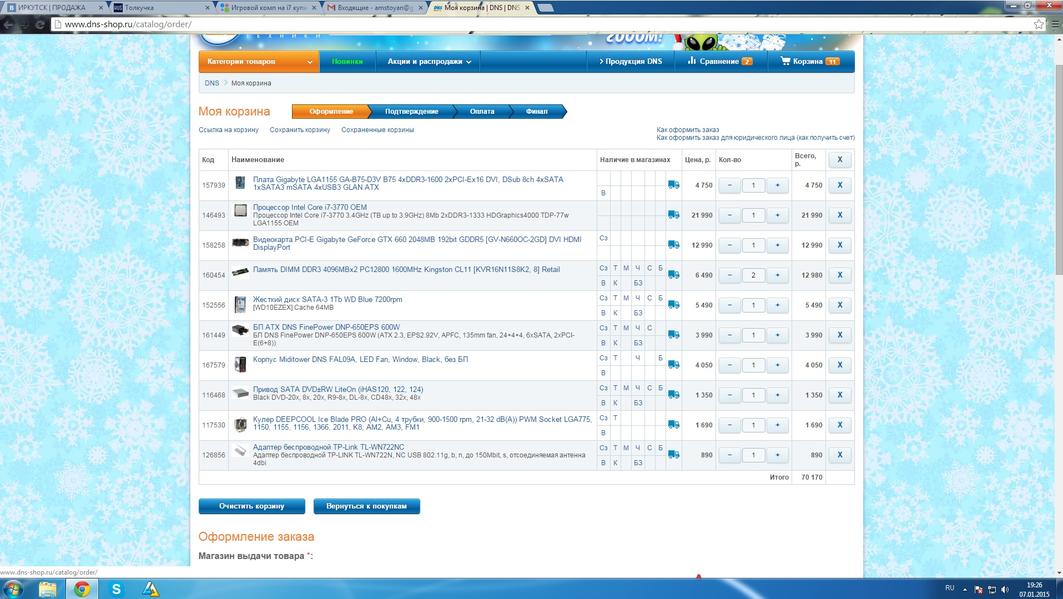The image size is (1063, 599).
Task: Click the volume icon in system tray
Action: [1005, 589]
